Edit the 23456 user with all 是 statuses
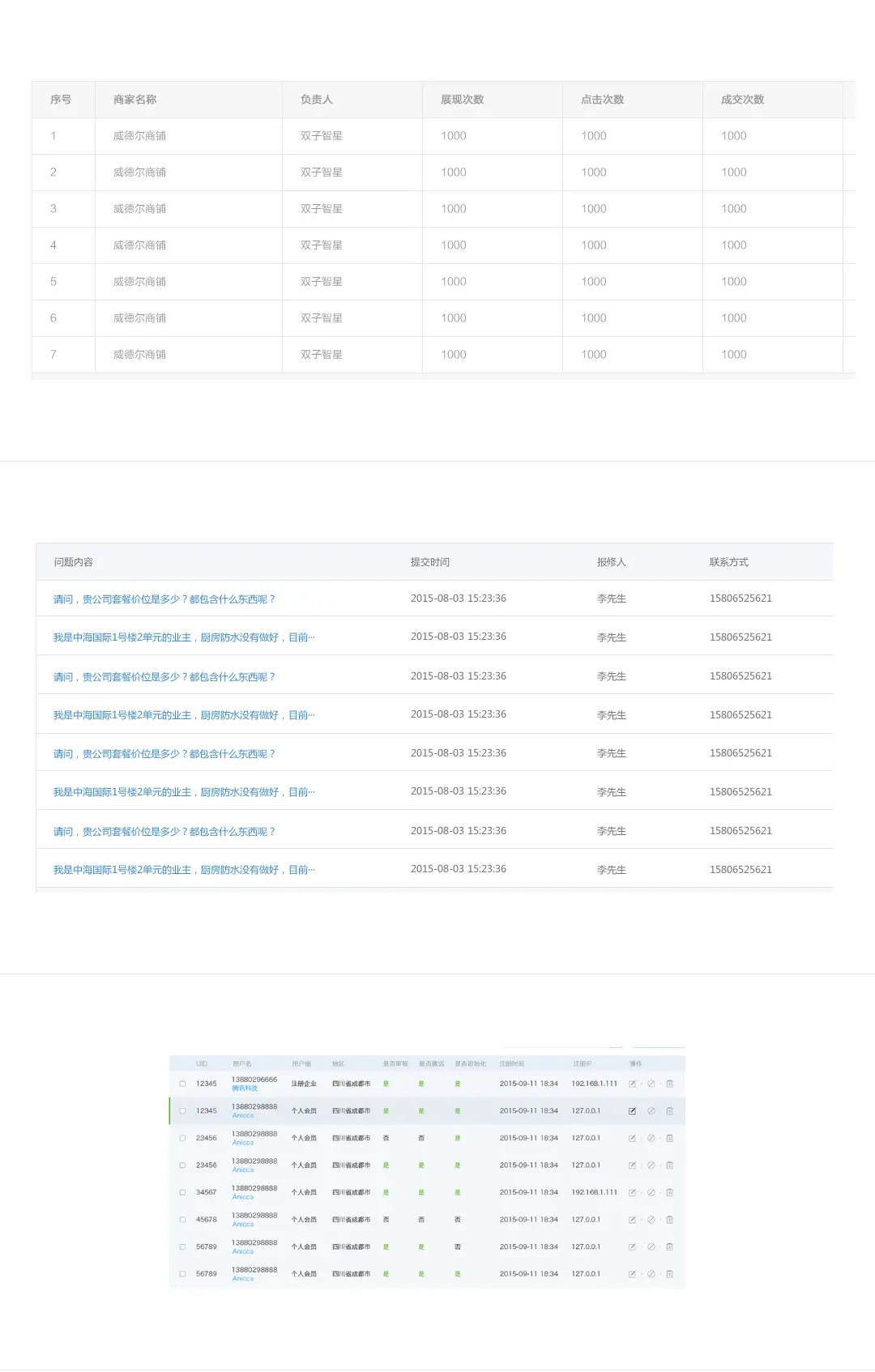This screenshot has width=875, height=1372. [632, 1165]
